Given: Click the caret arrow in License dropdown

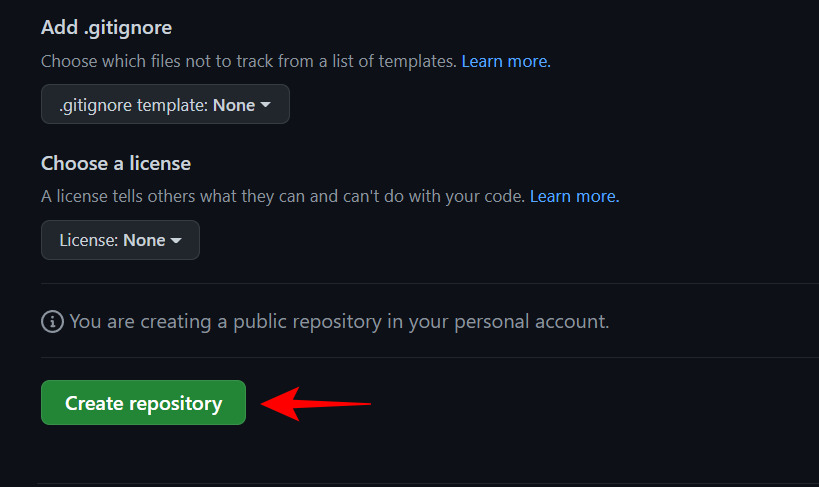Looking at the screenshot, I should tap(176, 241).
